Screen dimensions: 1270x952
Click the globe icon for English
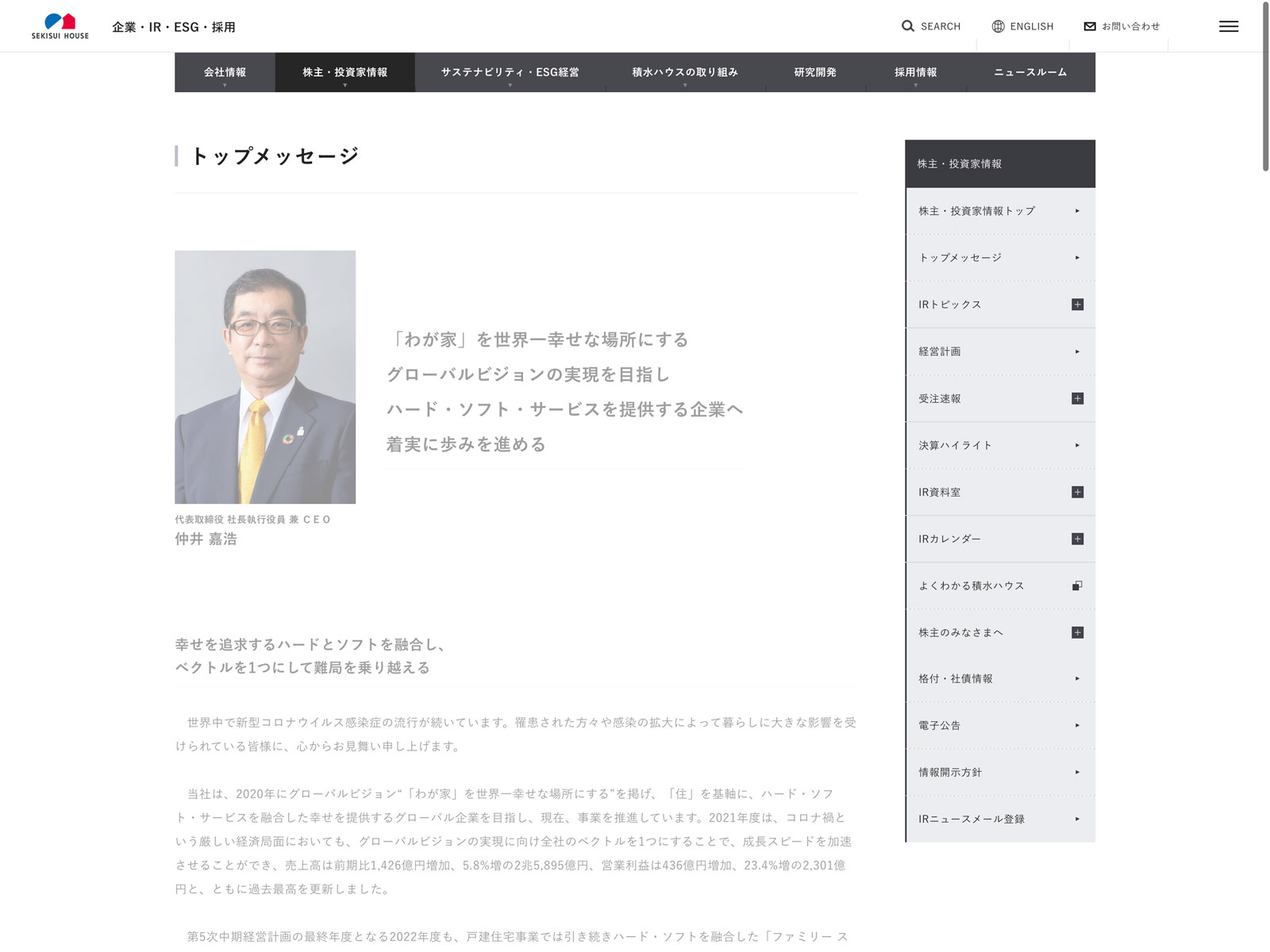pos(998,26)
